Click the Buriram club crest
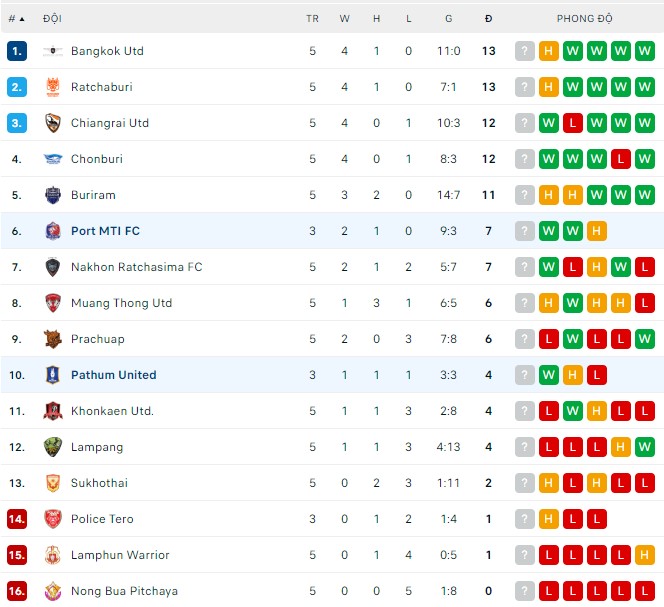664x607 pixels. [53, 195]
